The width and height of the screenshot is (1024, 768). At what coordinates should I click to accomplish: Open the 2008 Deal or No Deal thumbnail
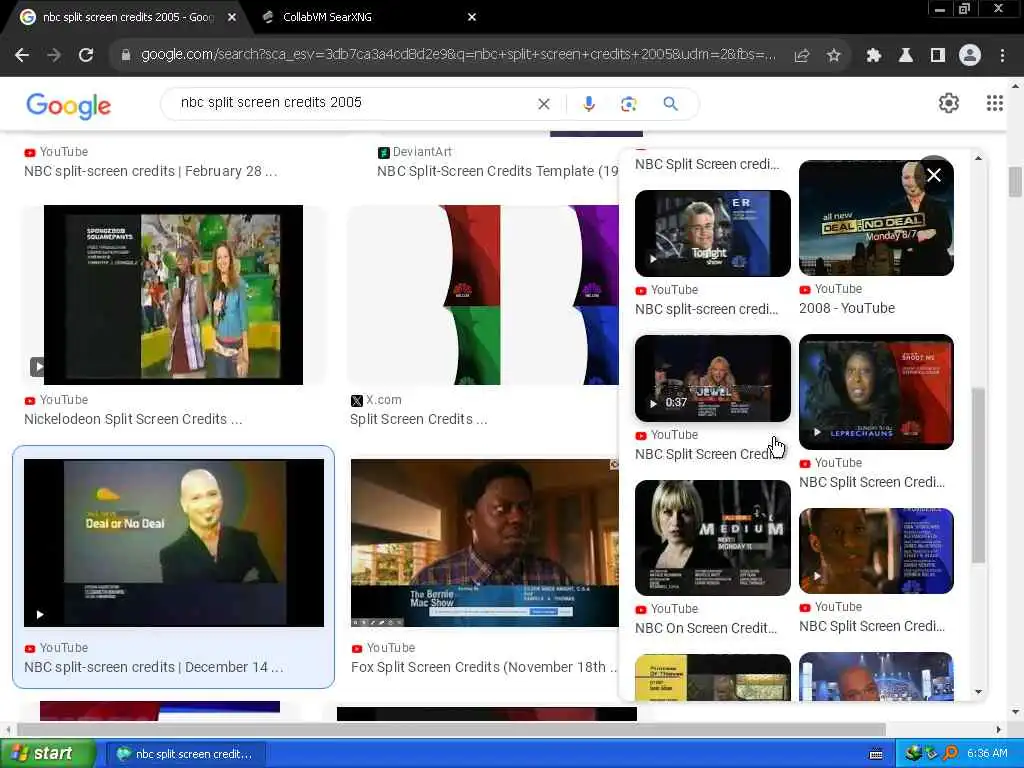[876, 218]
